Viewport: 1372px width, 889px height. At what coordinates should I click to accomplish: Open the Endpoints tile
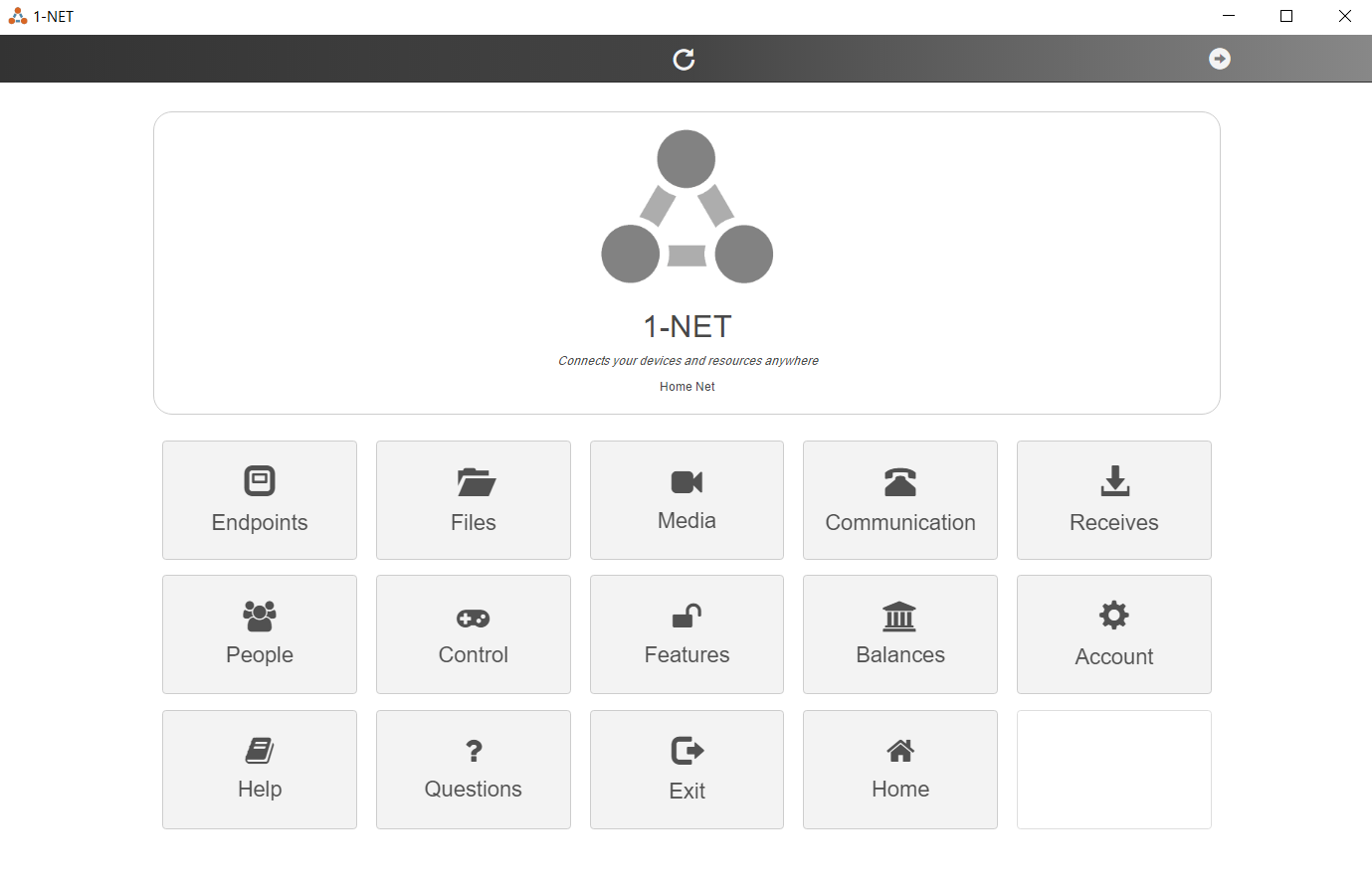pos(260,500)
